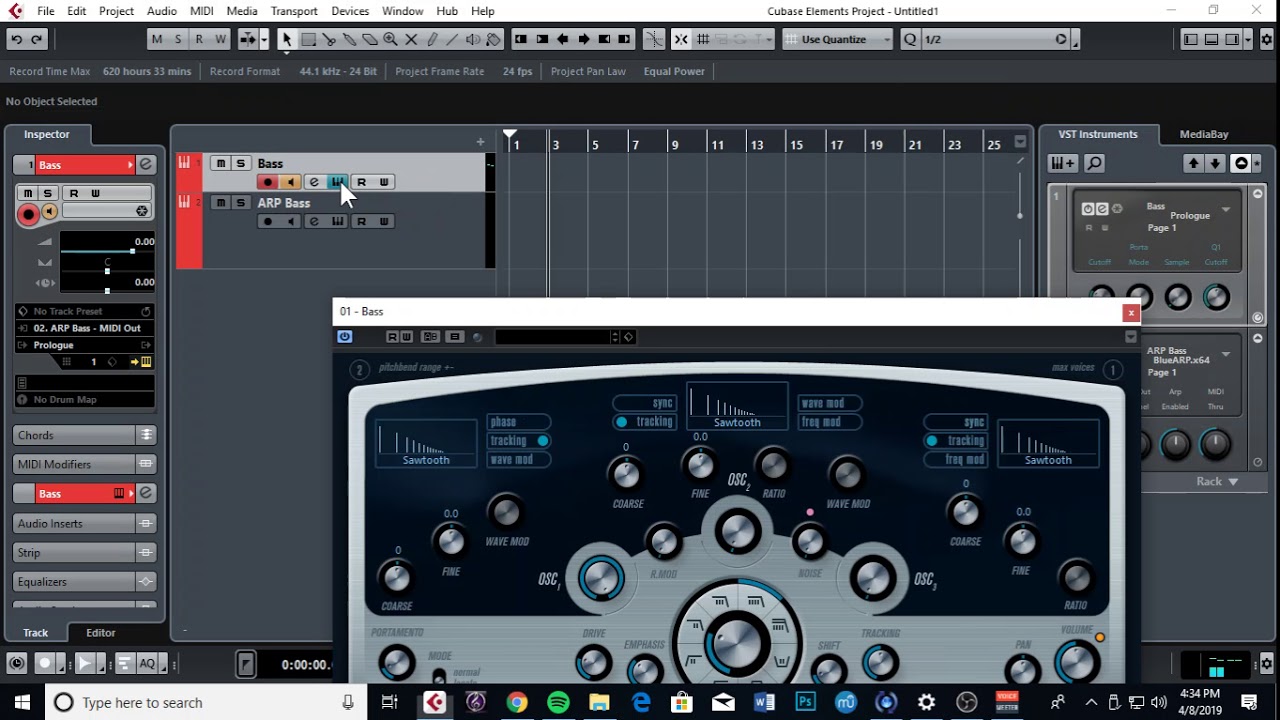Select the Split scissors tool
Screen dimensions: 1280x720
tap(329, 39)
